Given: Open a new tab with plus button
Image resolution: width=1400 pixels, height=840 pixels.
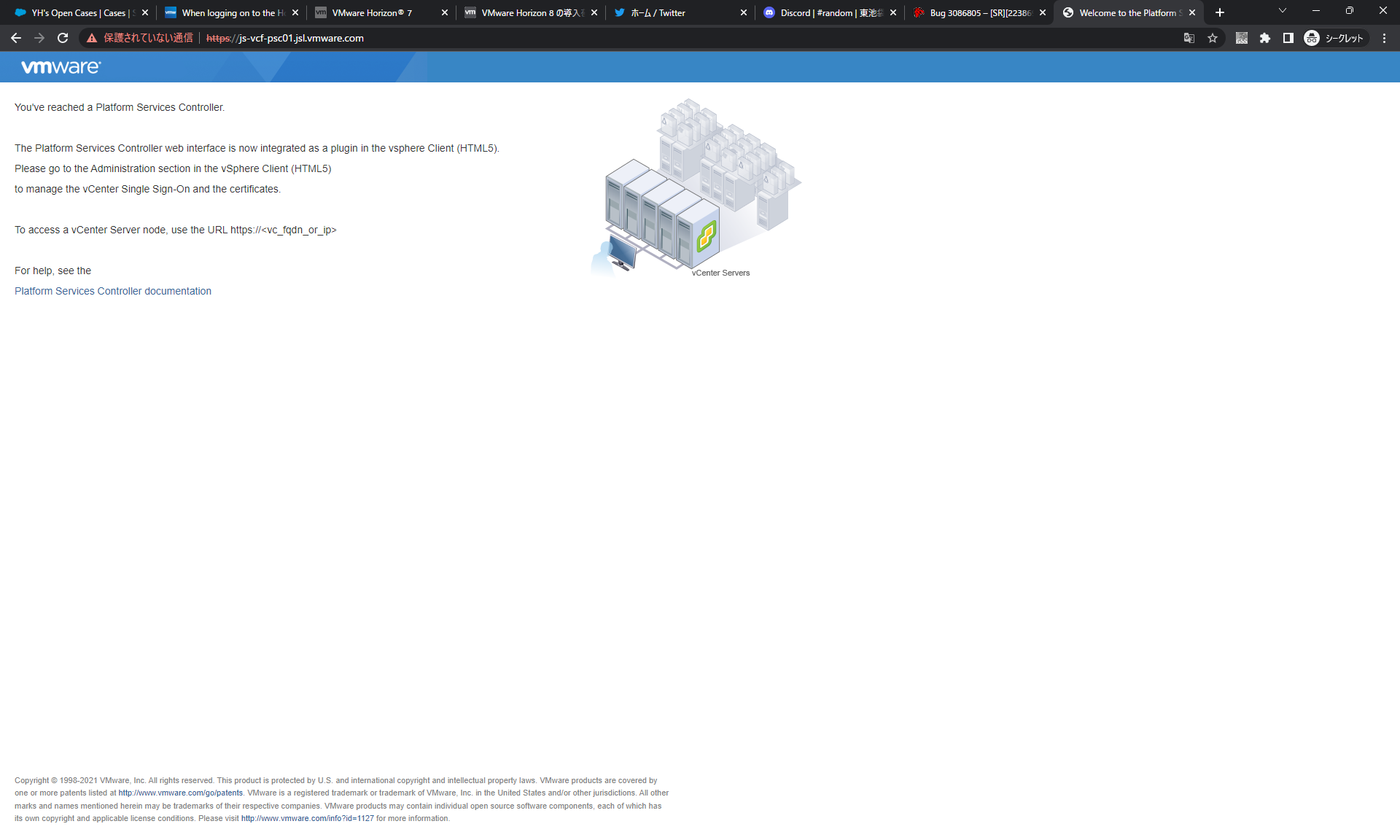Looking at the screenshot, I should pos(1220,12).
